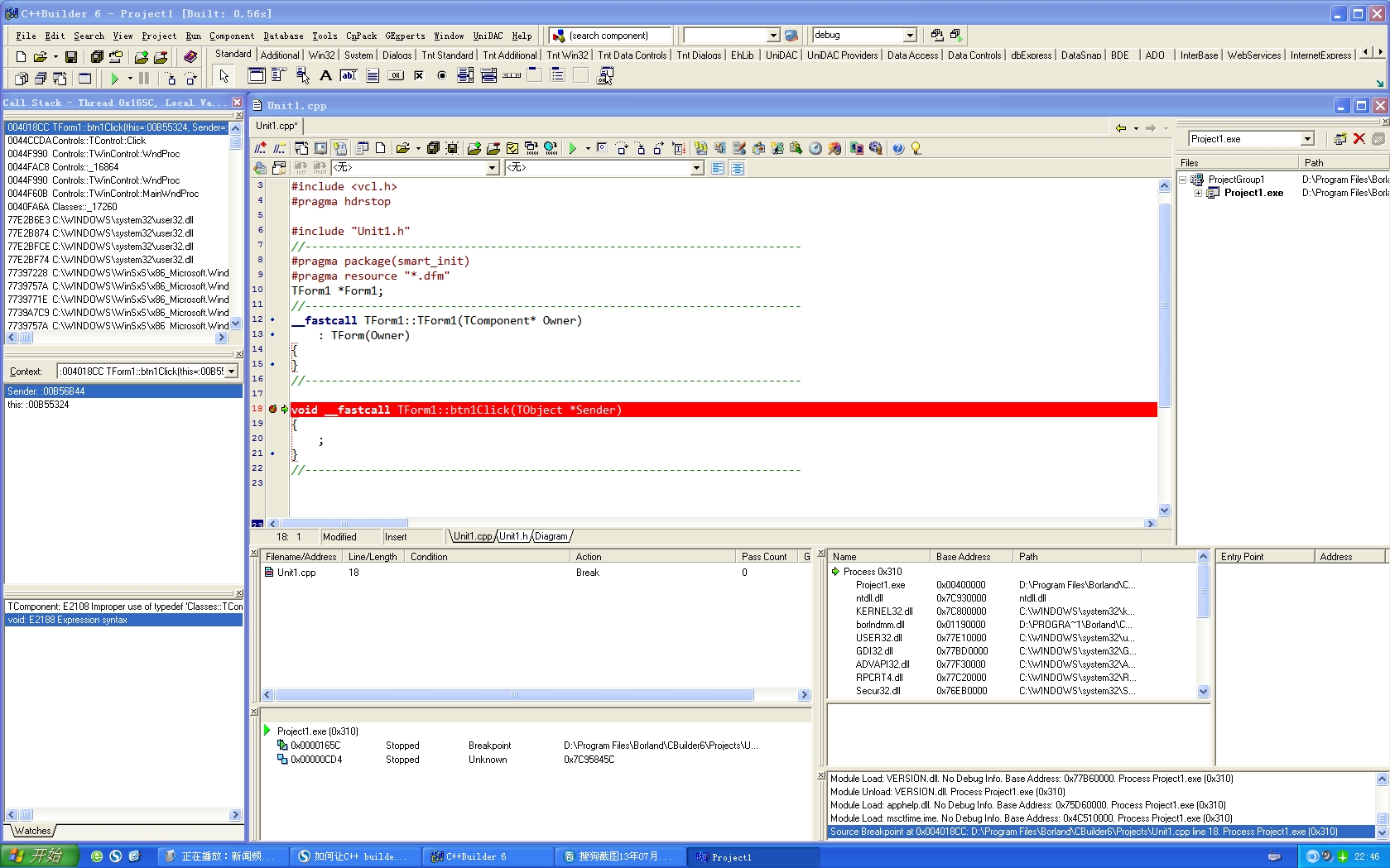Expand the Project1.exe tree node
The width and height of the screenshot is (1390, 868).
(1198, 193)
